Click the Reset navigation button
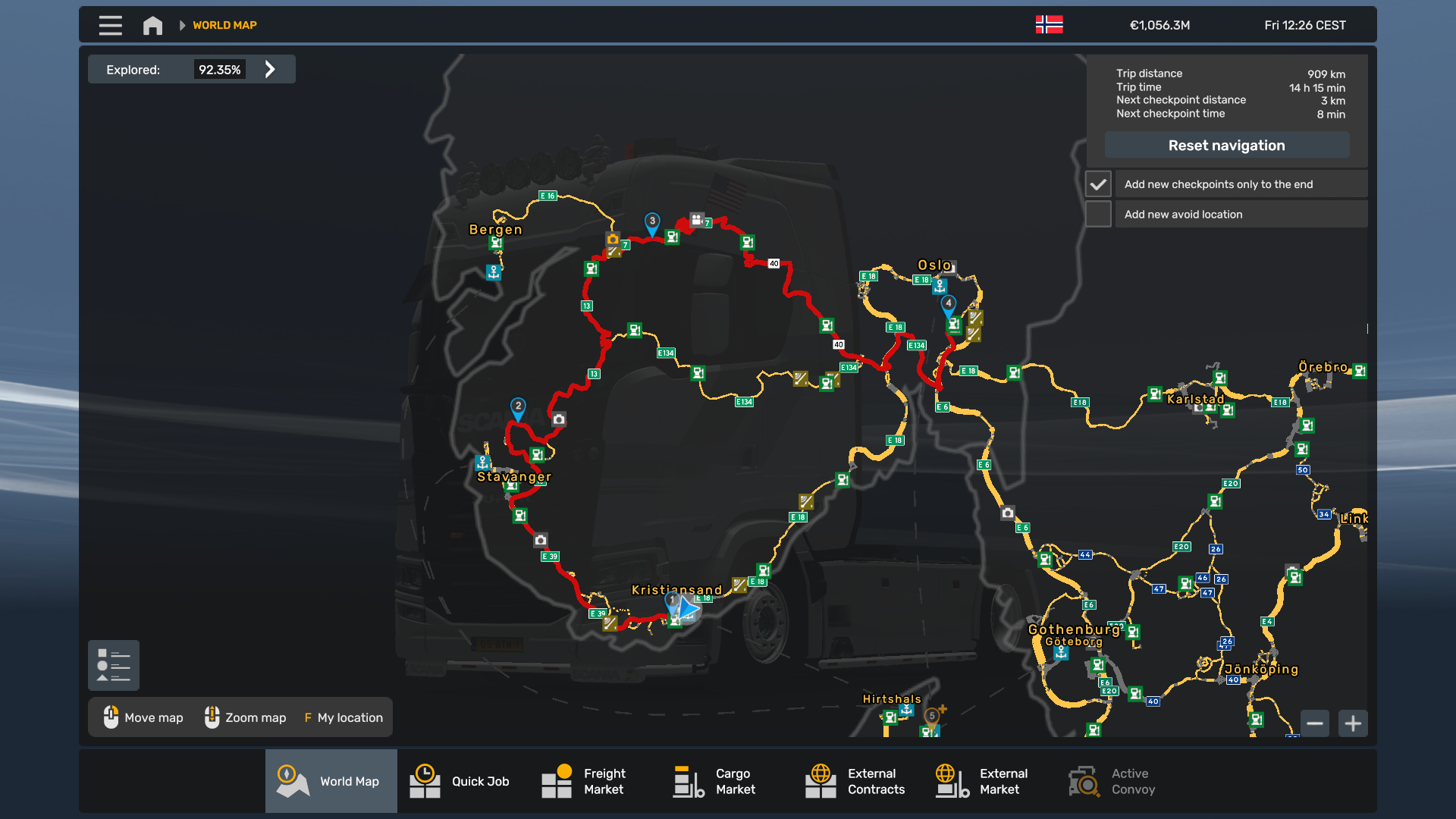The height and width of the screenshot is (819, 1456). pos(1226,145)
